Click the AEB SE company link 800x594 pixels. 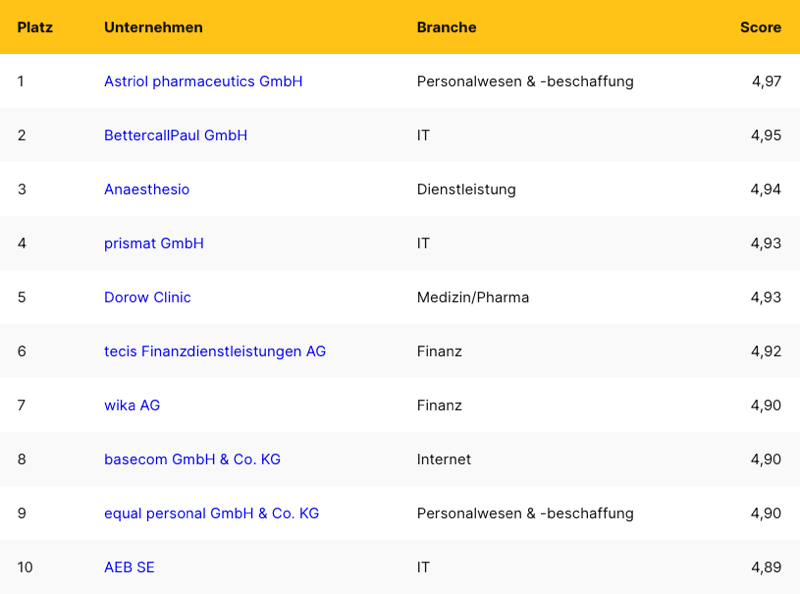click(129, 567)
